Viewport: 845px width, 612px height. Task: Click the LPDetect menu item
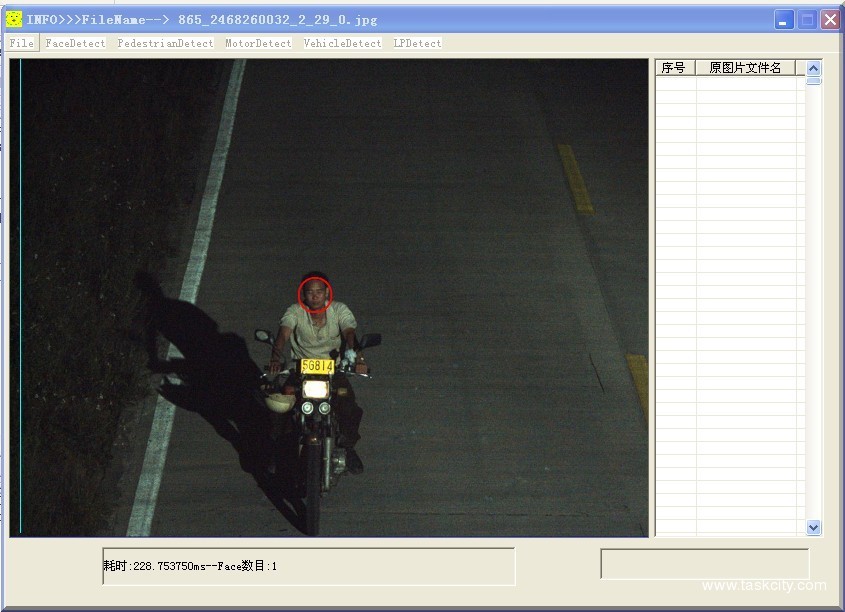(x=417, y=43)
